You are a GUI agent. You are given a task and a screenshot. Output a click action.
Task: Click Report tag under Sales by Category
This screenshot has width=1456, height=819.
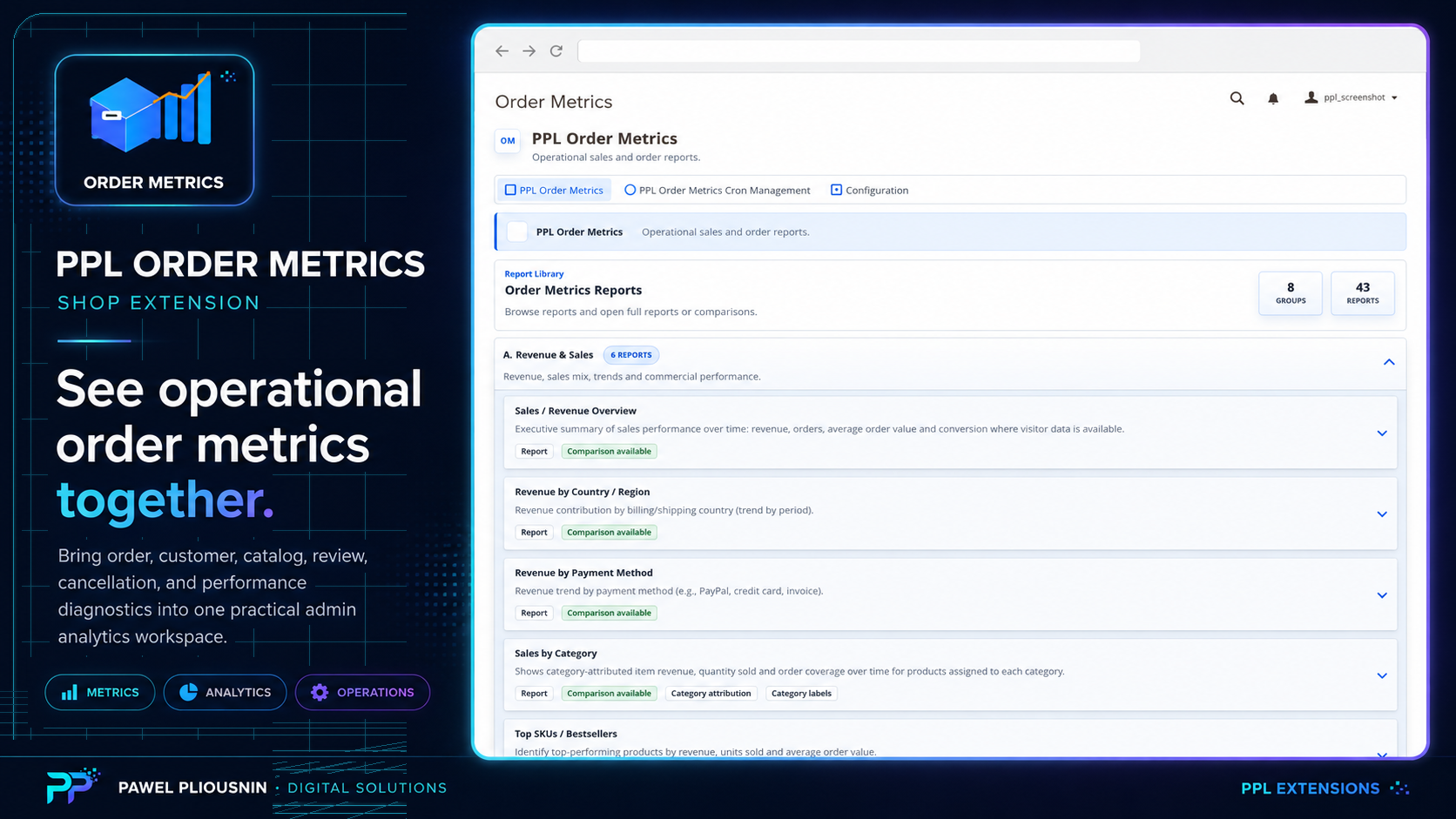tap(534, 694)
